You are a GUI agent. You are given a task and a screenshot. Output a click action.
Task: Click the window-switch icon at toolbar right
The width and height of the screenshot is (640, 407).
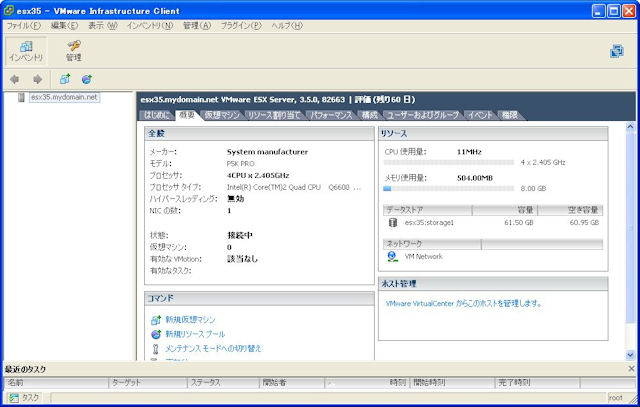pyautogui.click(x=616, y=51)
